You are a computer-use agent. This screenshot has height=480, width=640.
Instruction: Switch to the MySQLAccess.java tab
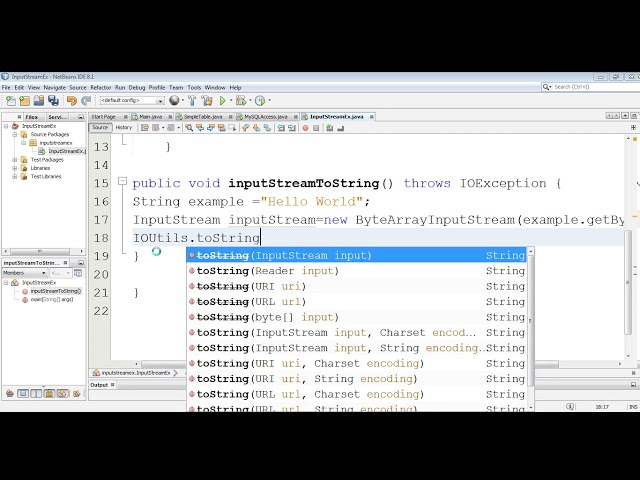(266, 117)
